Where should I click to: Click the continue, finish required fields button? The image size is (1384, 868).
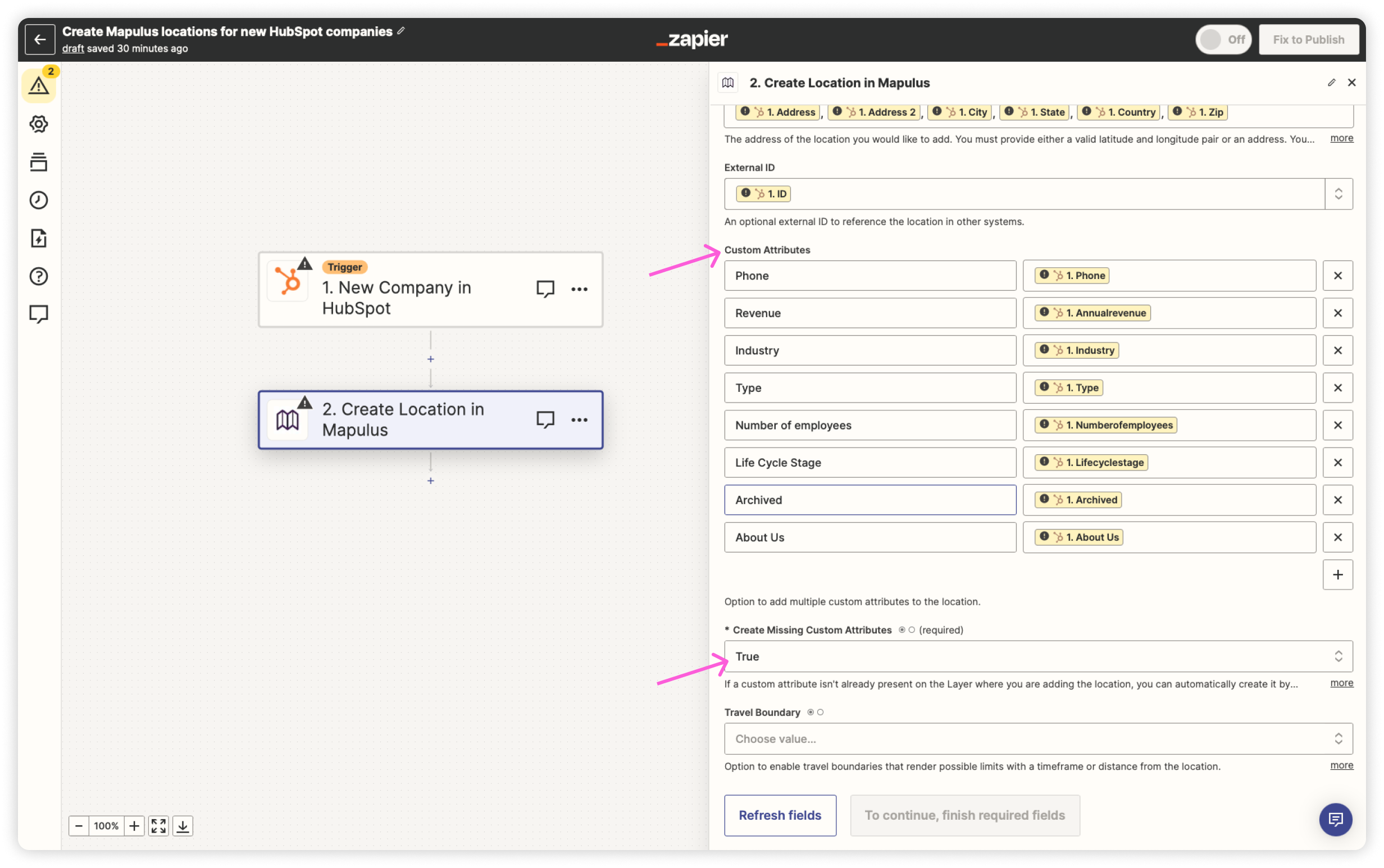(965, 815)
